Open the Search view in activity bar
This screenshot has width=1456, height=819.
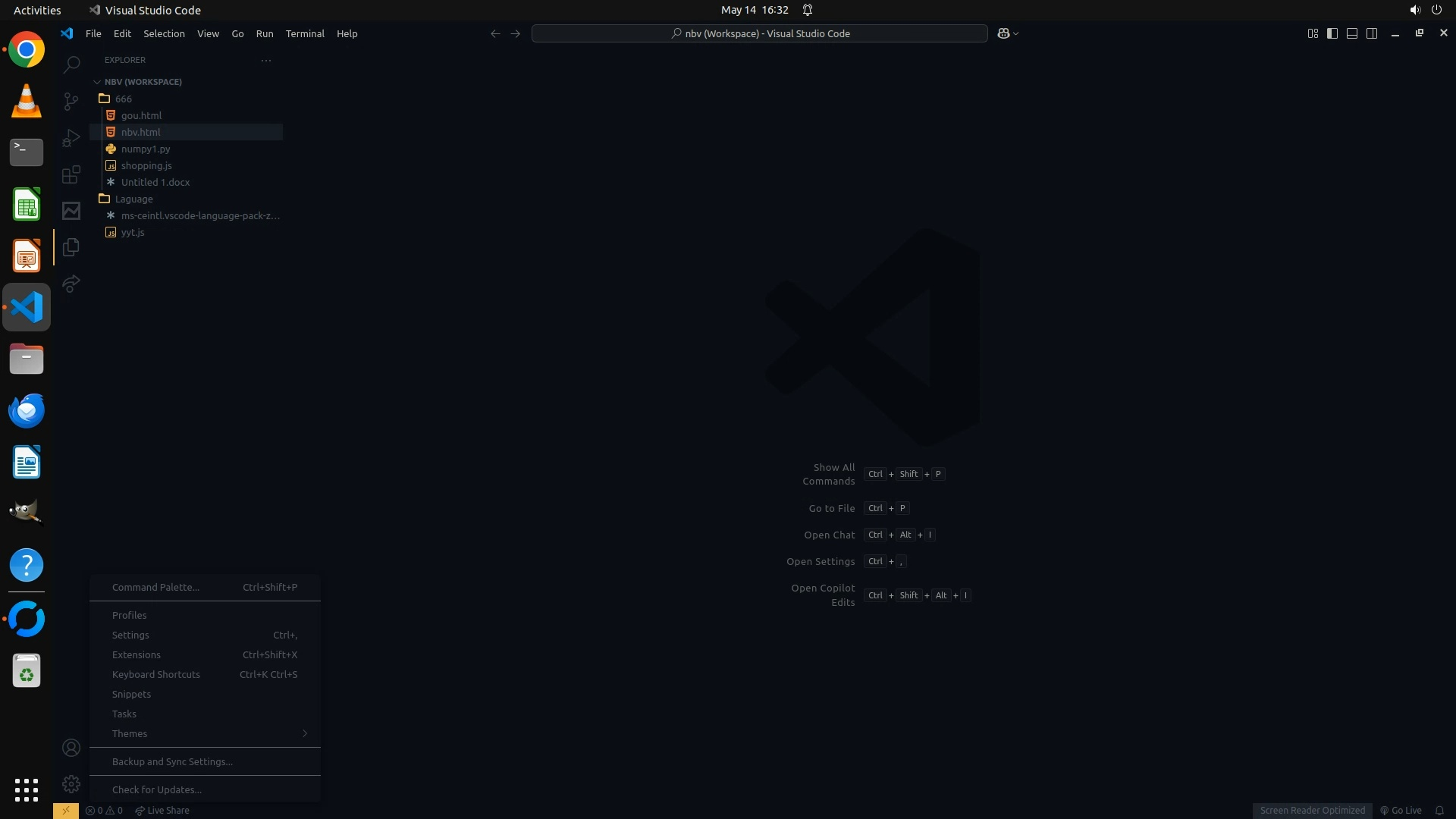pos(71,64)
